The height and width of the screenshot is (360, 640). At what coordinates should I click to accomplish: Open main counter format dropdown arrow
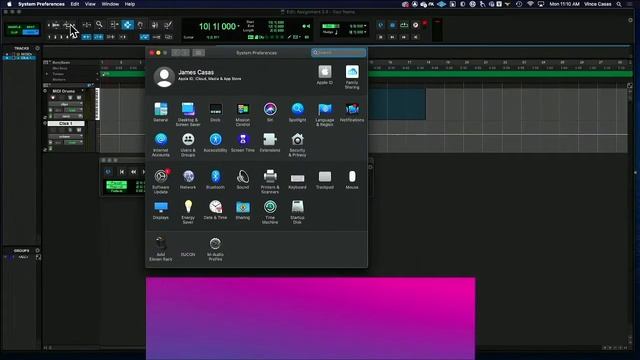tap(239, 26)
